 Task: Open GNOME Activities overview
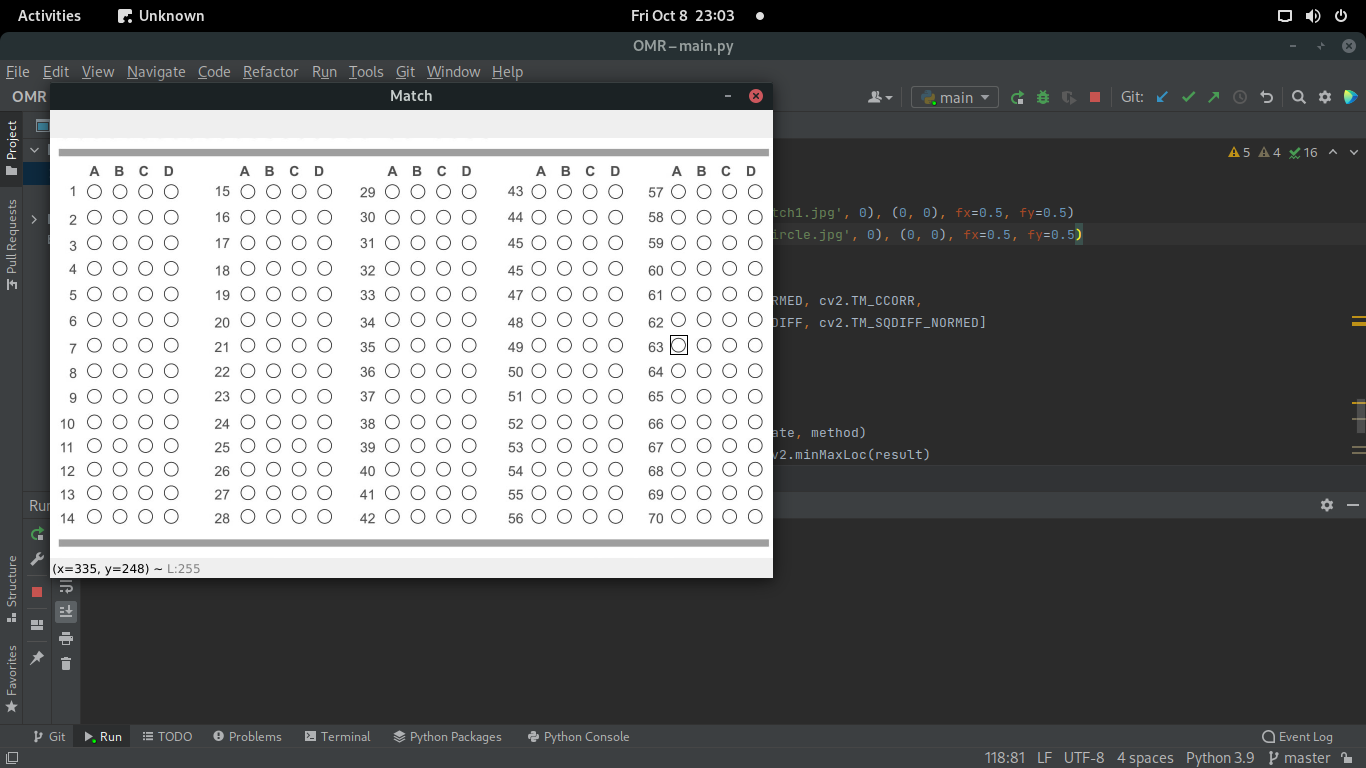(x=49, y=15)
